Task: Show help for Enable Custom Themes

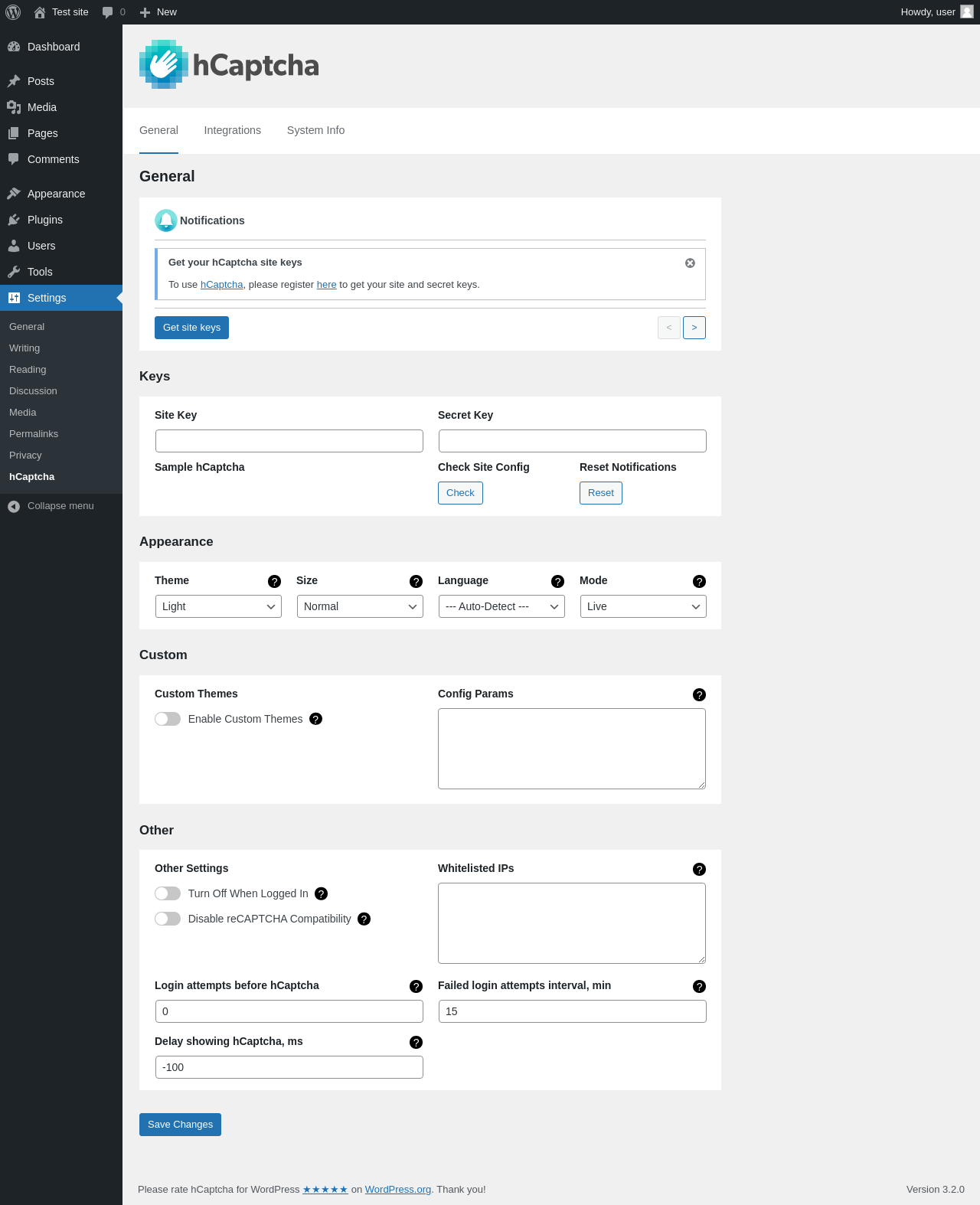Action: 316,719
